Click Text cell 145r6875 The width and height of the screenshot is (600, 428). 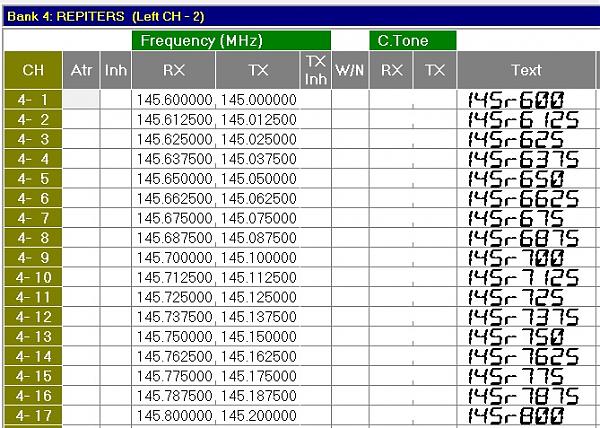pyautogui.click(x=526, y=238)
